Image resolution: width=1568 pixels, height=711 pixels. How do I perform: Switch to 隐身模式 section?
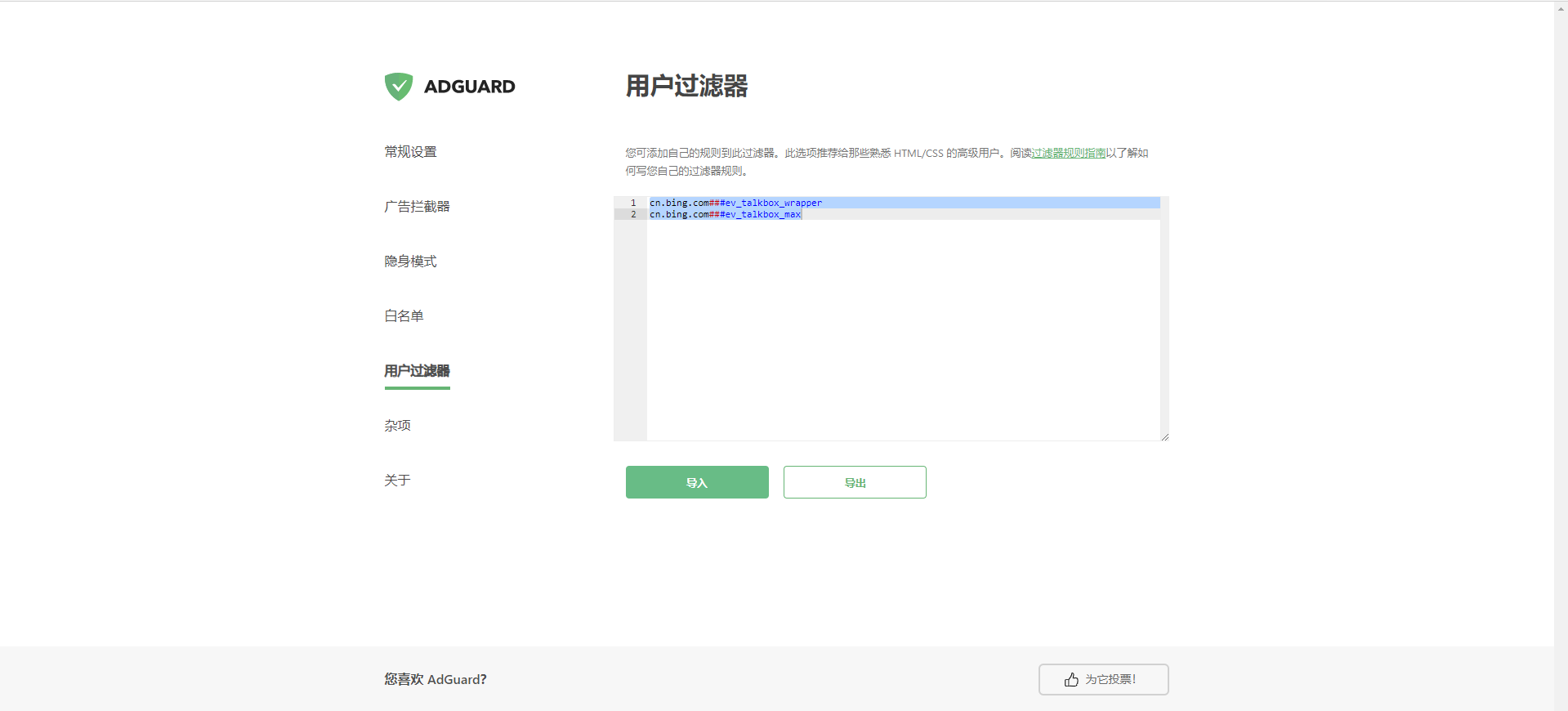pyautogui.click(x=410, y=262)
